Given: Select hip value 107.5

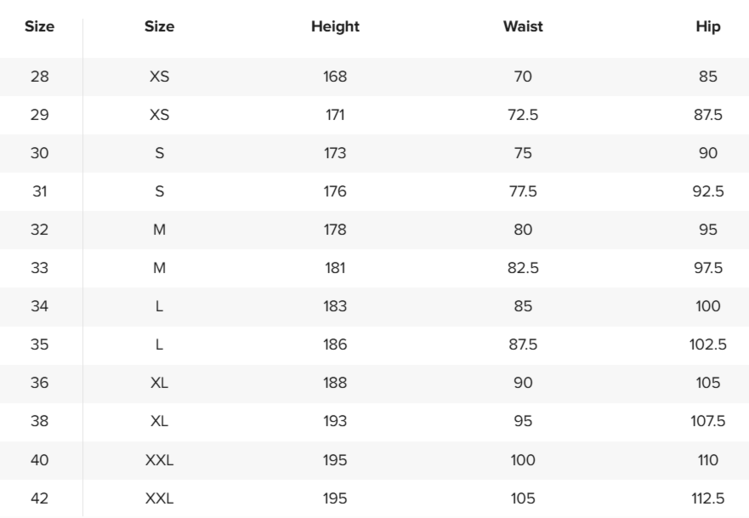Looking at the screenshot, I should pos(708,421).
